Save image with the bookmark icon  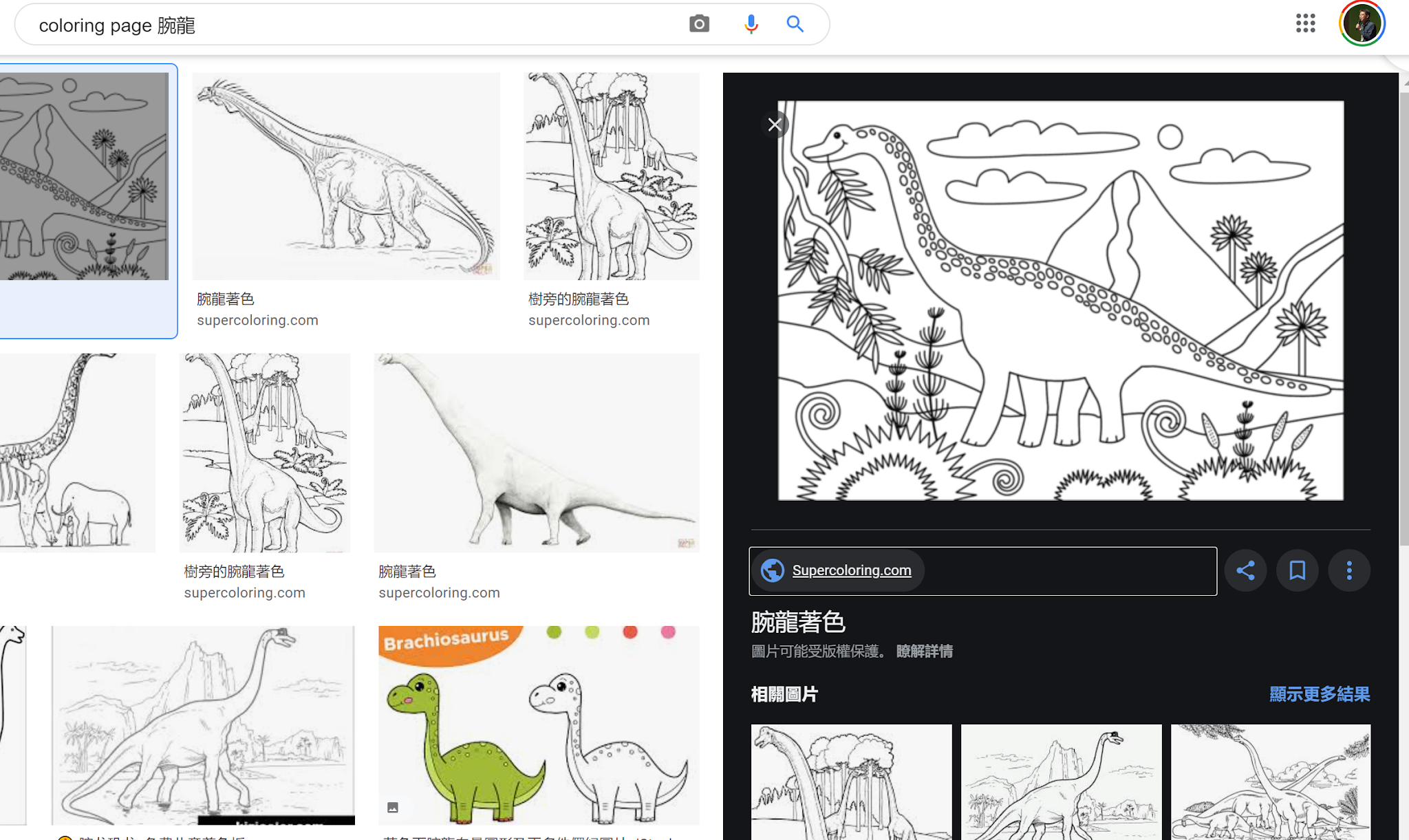pyautogui.click(x=1297, y=570)
